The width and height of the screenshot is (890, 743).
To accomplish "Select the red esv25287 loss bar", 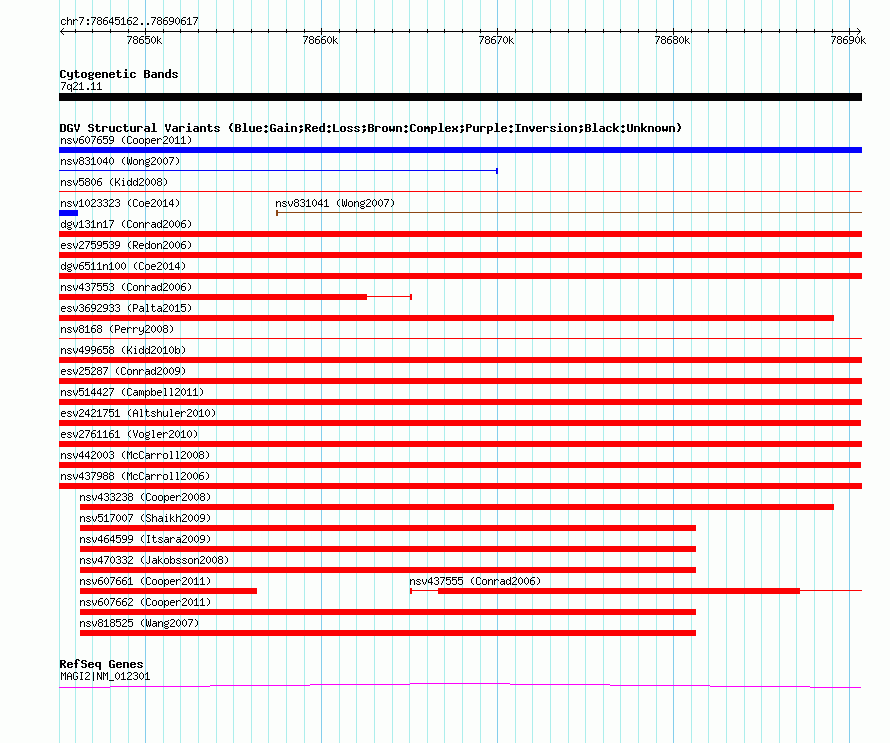I will coord(460,381).
